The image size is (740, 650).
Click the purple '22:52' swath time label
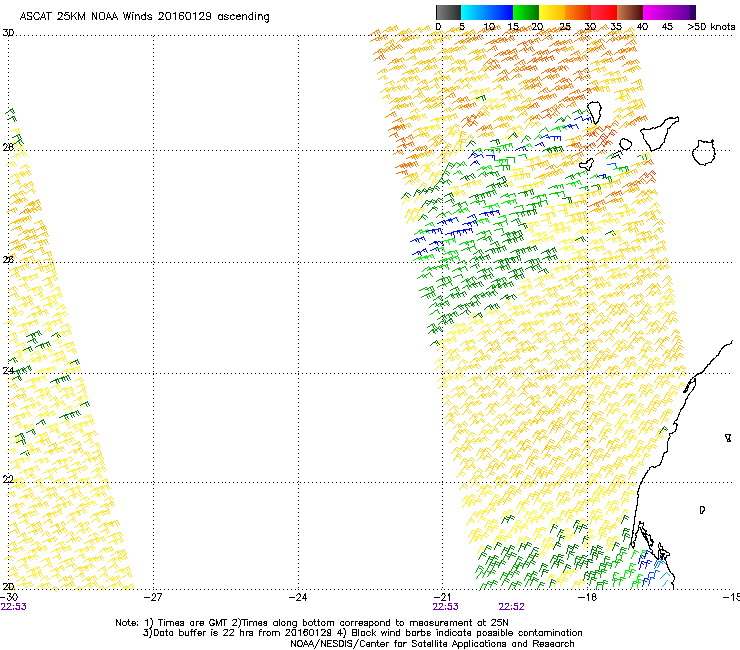[512, 607]
